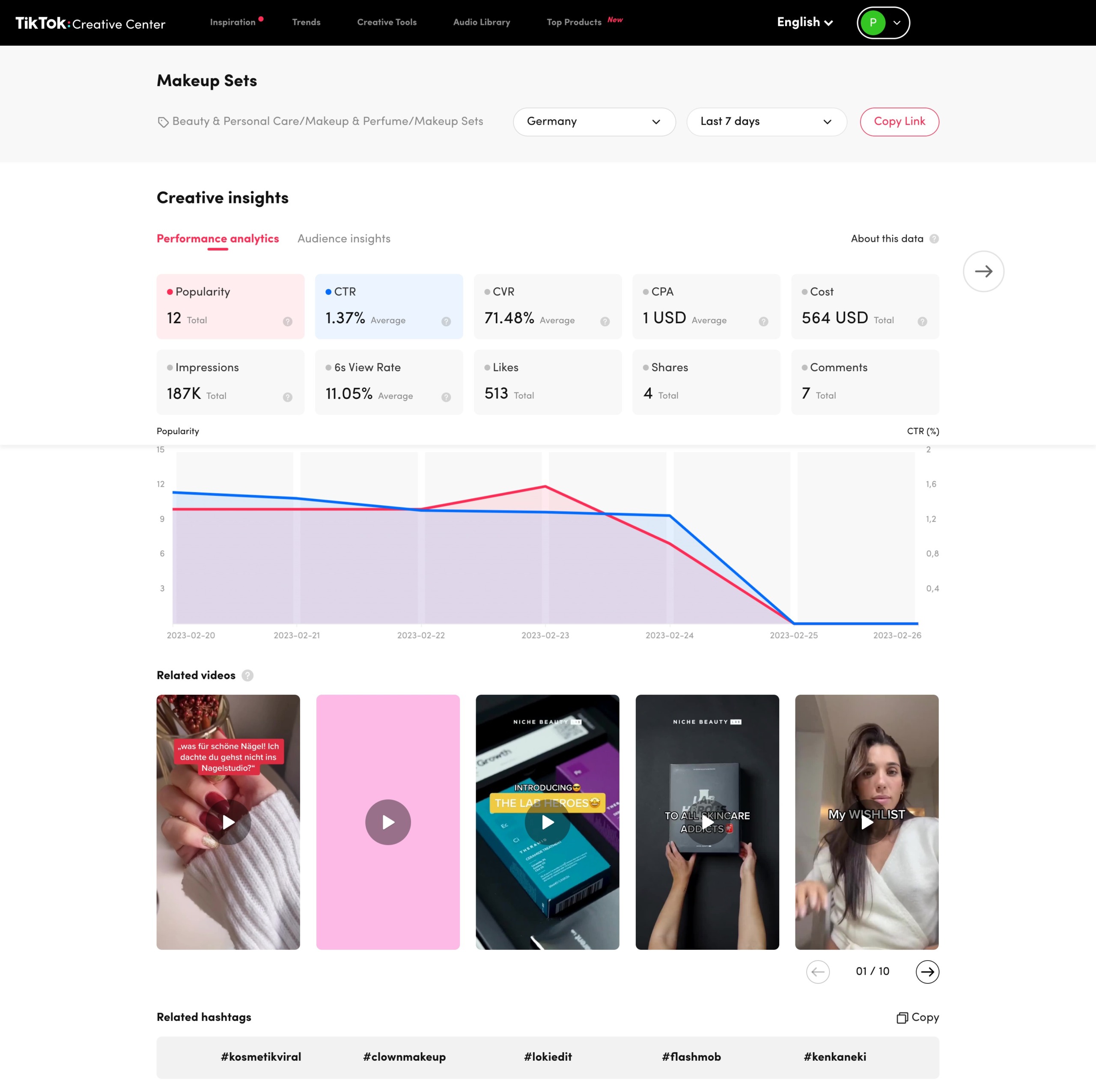1096x1092 pixels.
Task: Click the #kosmetikviral hashtag
Action: point(261,1057)
